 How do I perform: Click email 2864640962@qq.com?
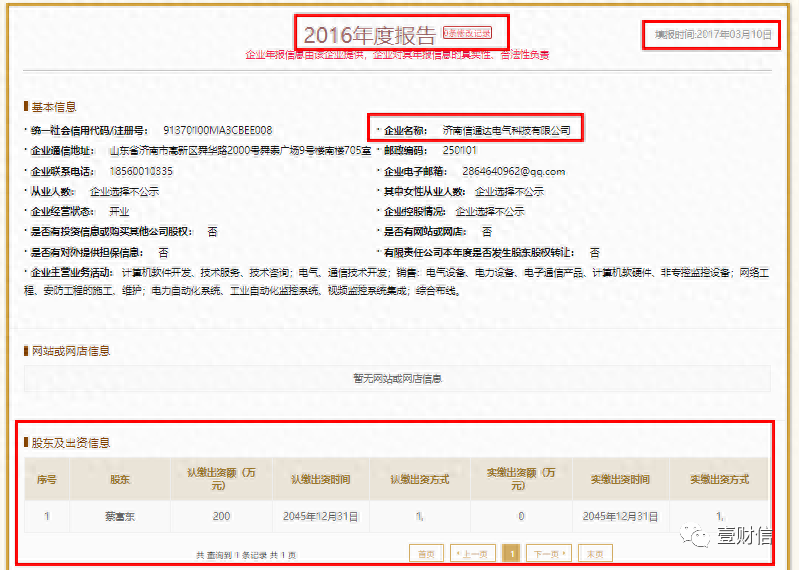click(514, 171)
